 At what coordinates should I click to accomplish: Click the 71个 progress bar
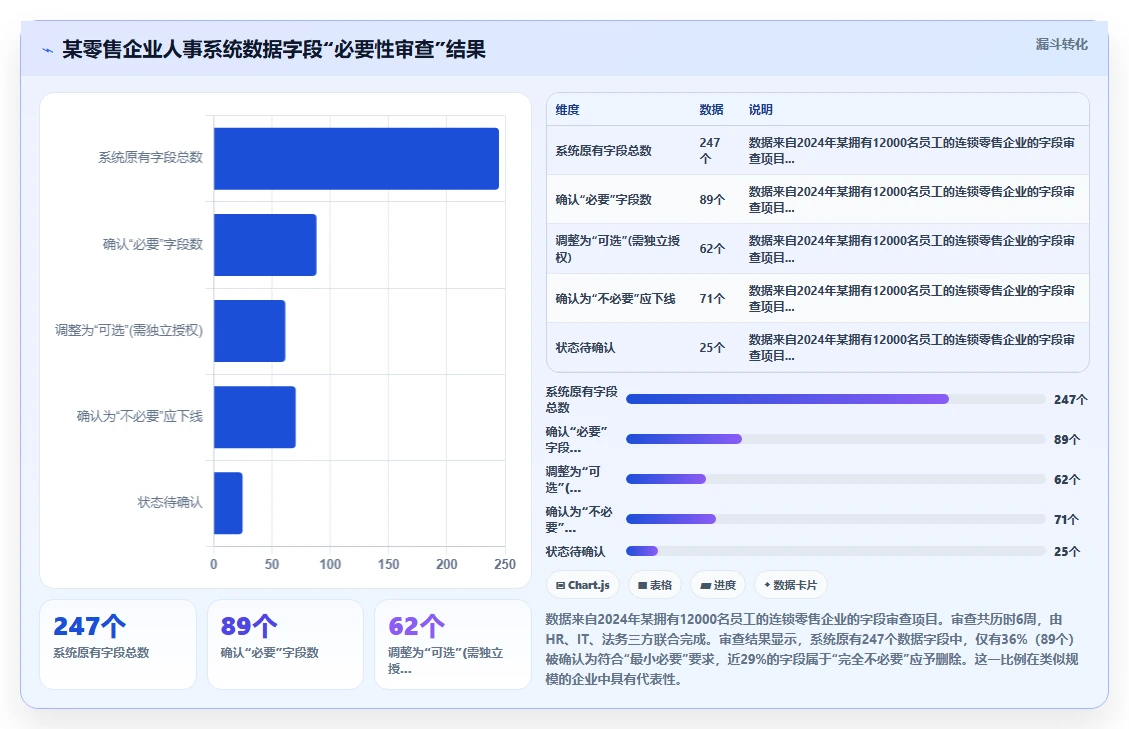835,519
